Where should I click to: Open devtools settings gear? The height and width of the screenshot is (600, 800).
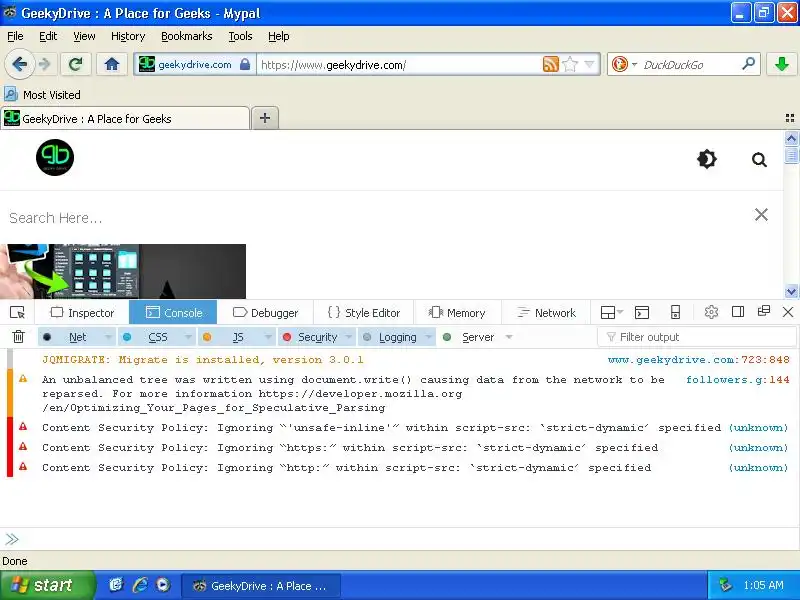click(x=711, y=312)
